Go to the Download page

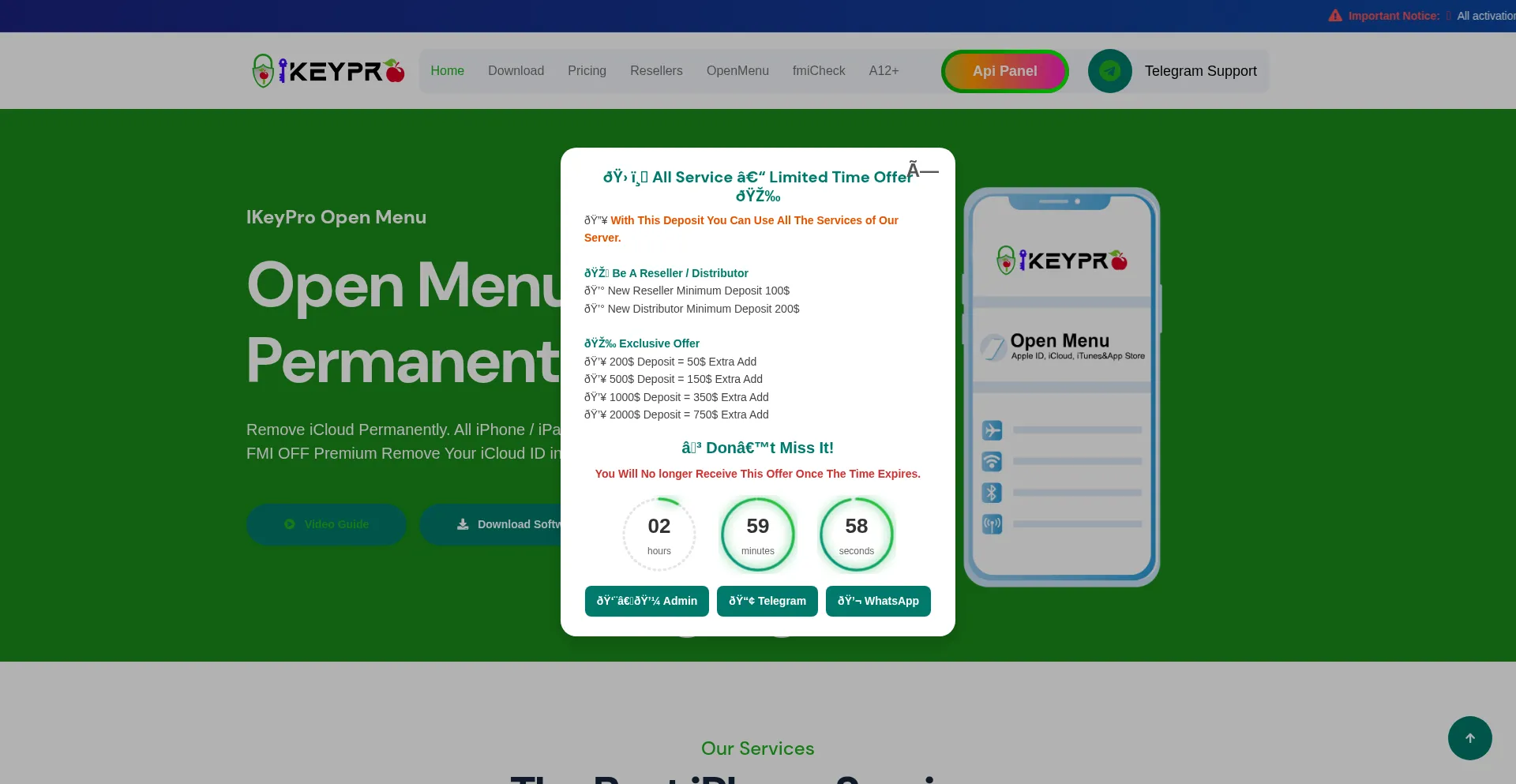[x=516, y=71]
